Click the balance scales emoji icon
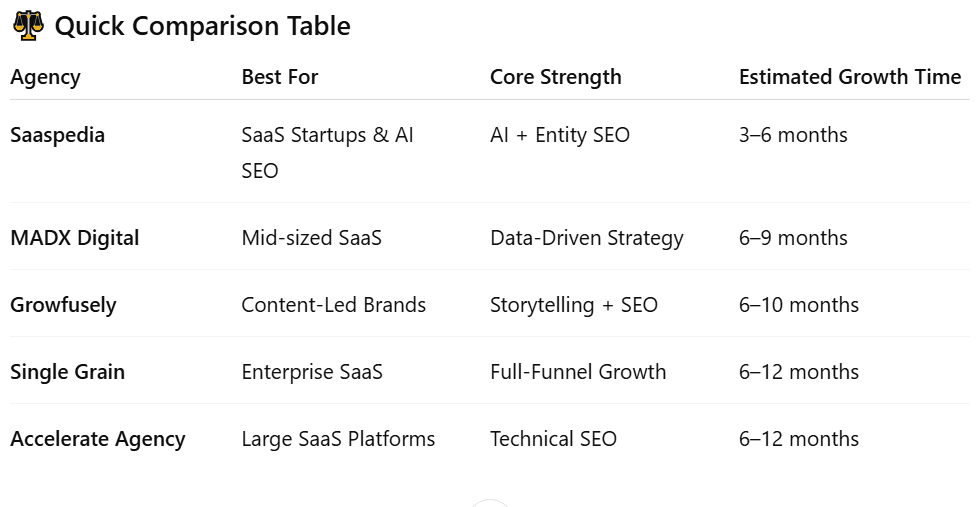Viewport: 977px width, 507px height. coord(28,26)
